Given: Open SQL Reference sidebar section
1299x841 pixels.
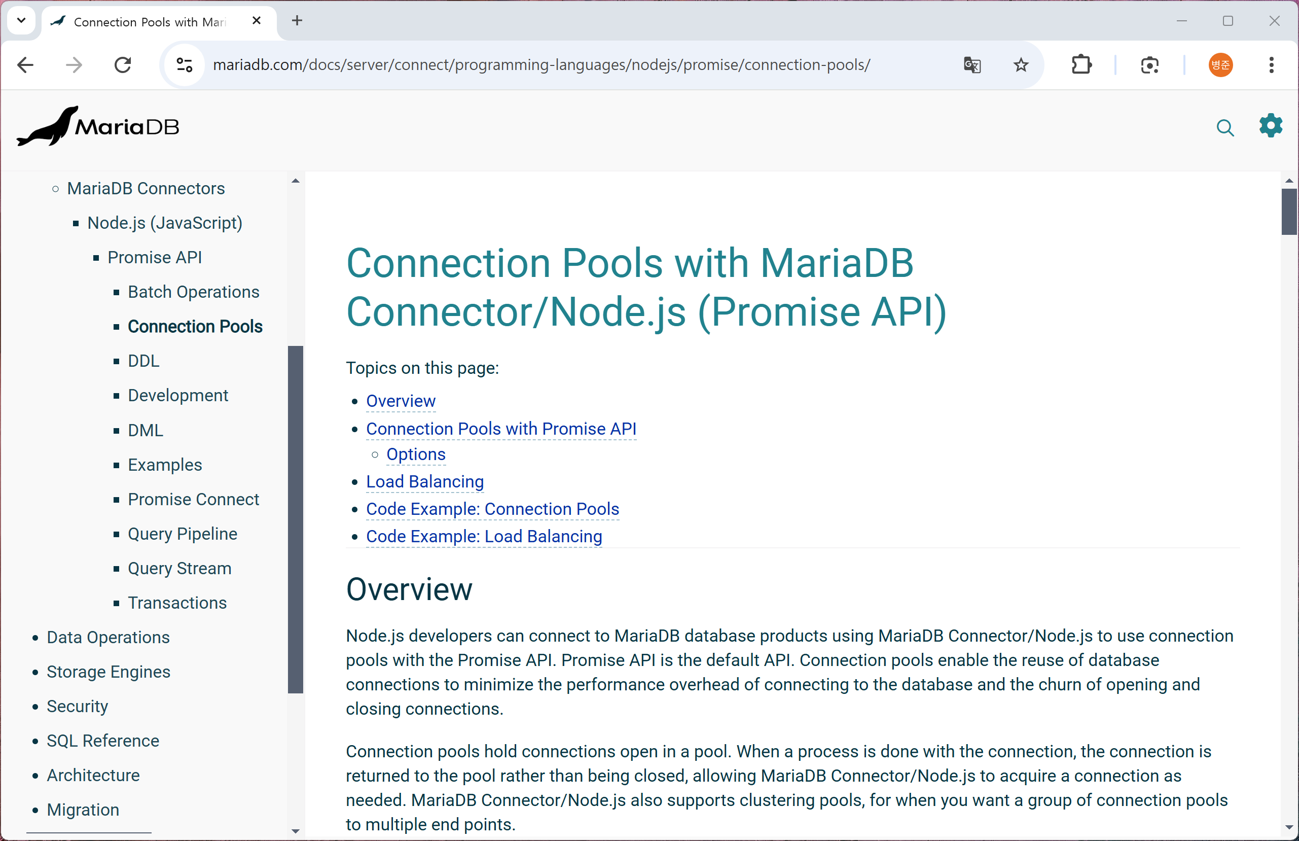Looking at the screenshot, I should pos(103,741).
